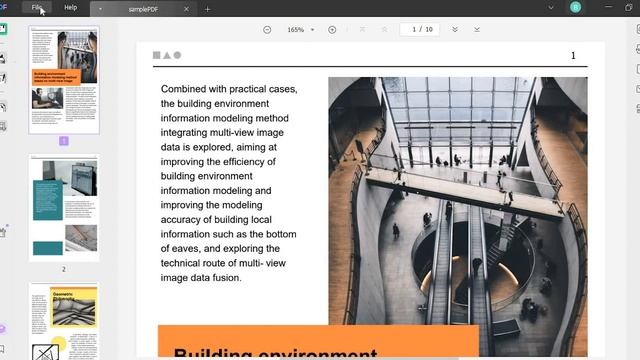Select the page 1 thumbnail
The image size is (640, 360).
pos(64,80)
